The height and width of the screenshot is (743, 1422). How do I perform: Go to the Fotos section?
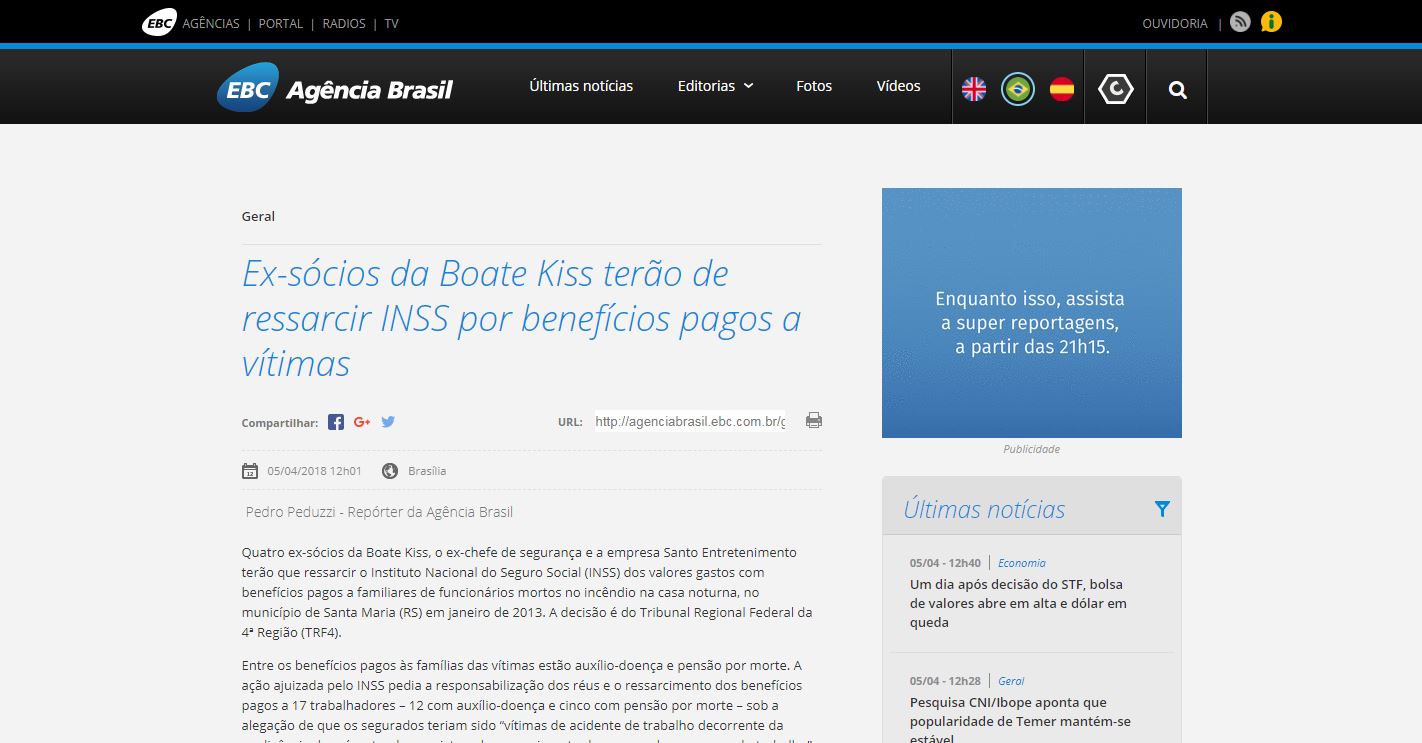click(814, 86)
